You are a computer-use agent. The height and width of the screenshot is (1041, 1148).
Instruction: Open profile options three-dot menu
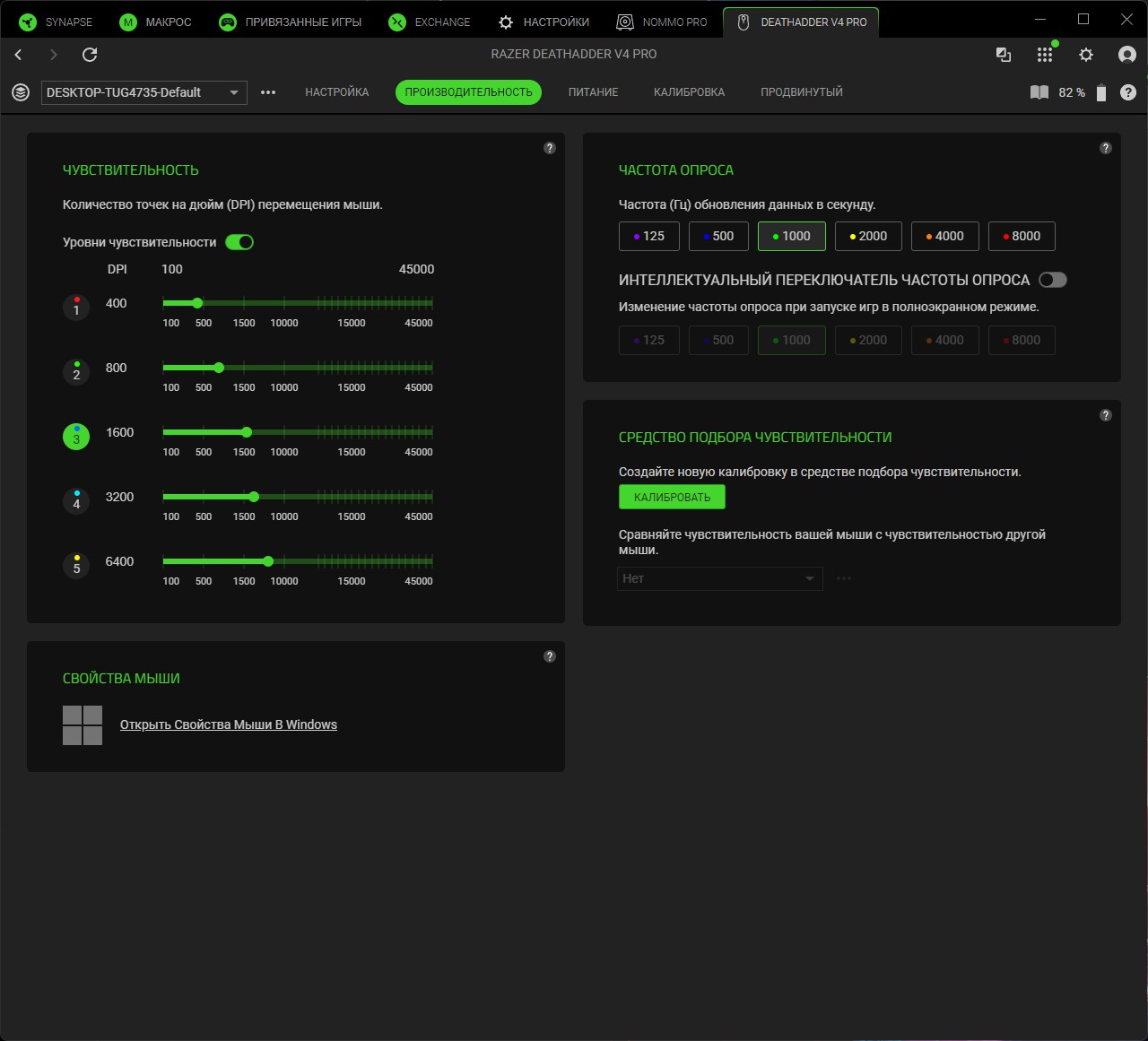pyautogui.click(x=268, y=92)
